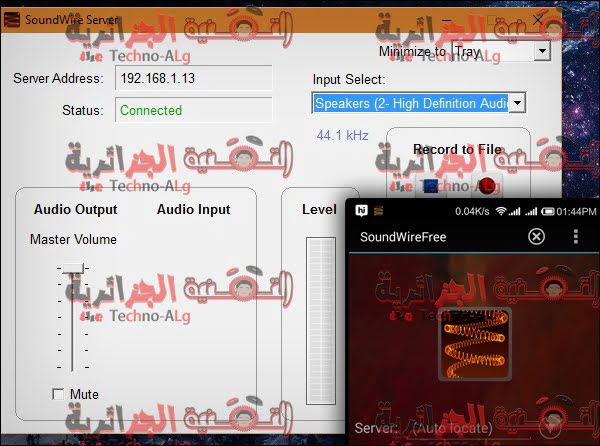Open SoundWireFree three-dot overflow menu
Screen dimensions: 600x446
point(576,236)
